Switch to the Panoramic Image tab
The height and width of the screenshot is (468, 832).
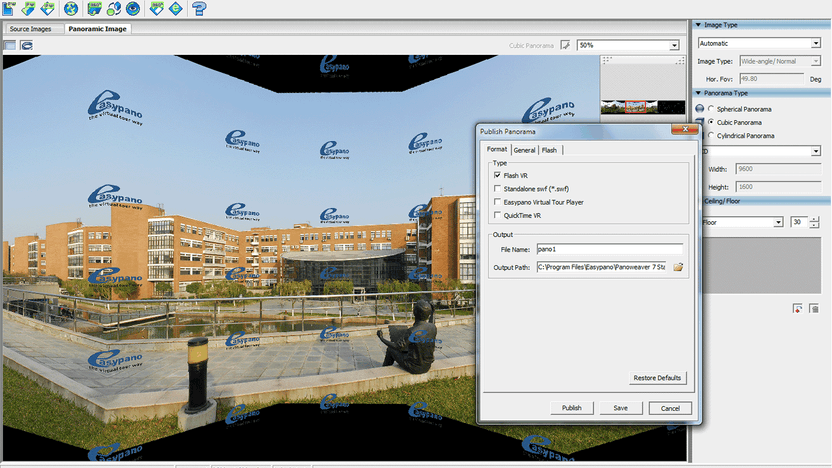(x=97, y=29)
